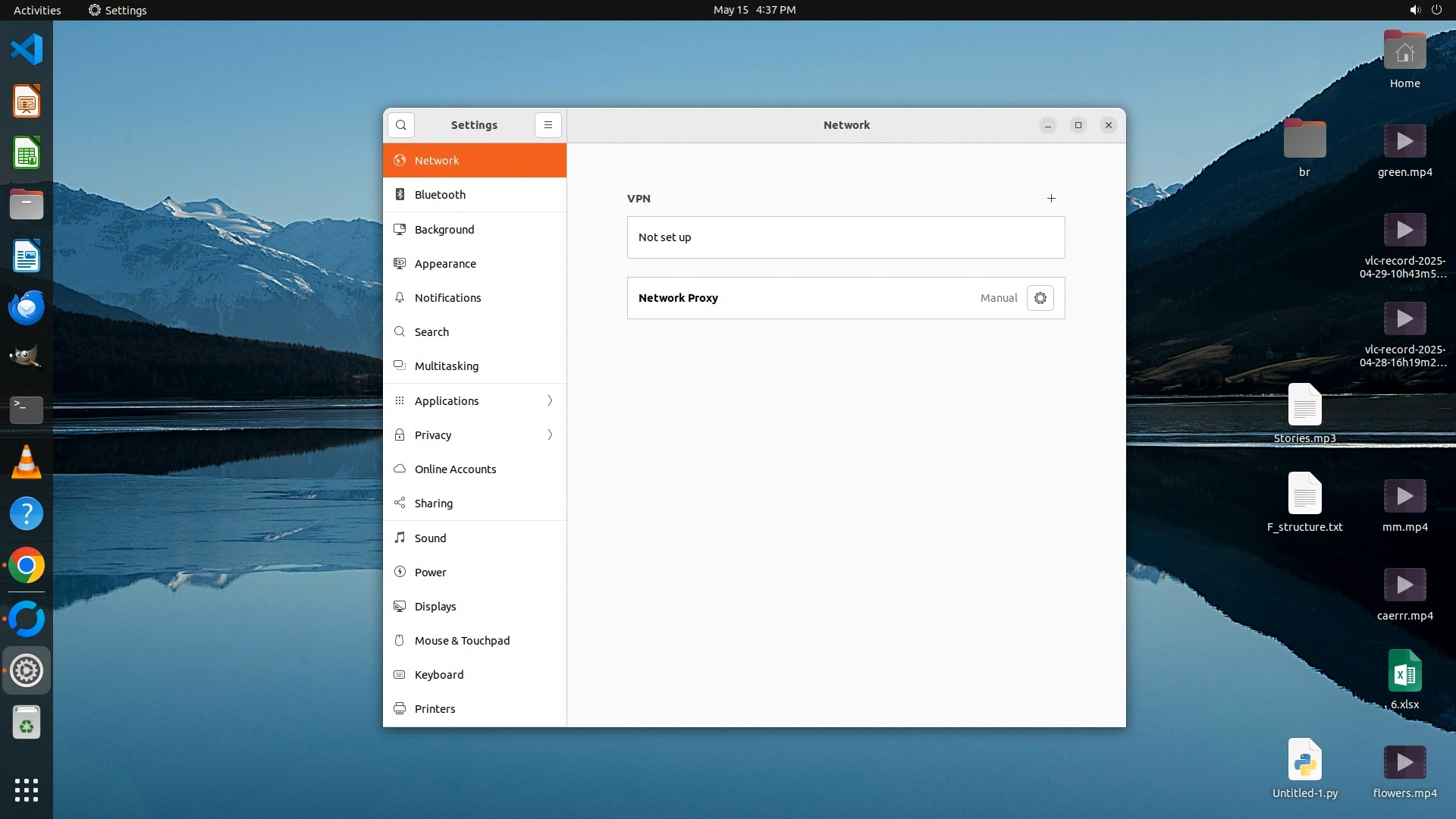Open Mouse & Touchpad settings

point(462,641)
